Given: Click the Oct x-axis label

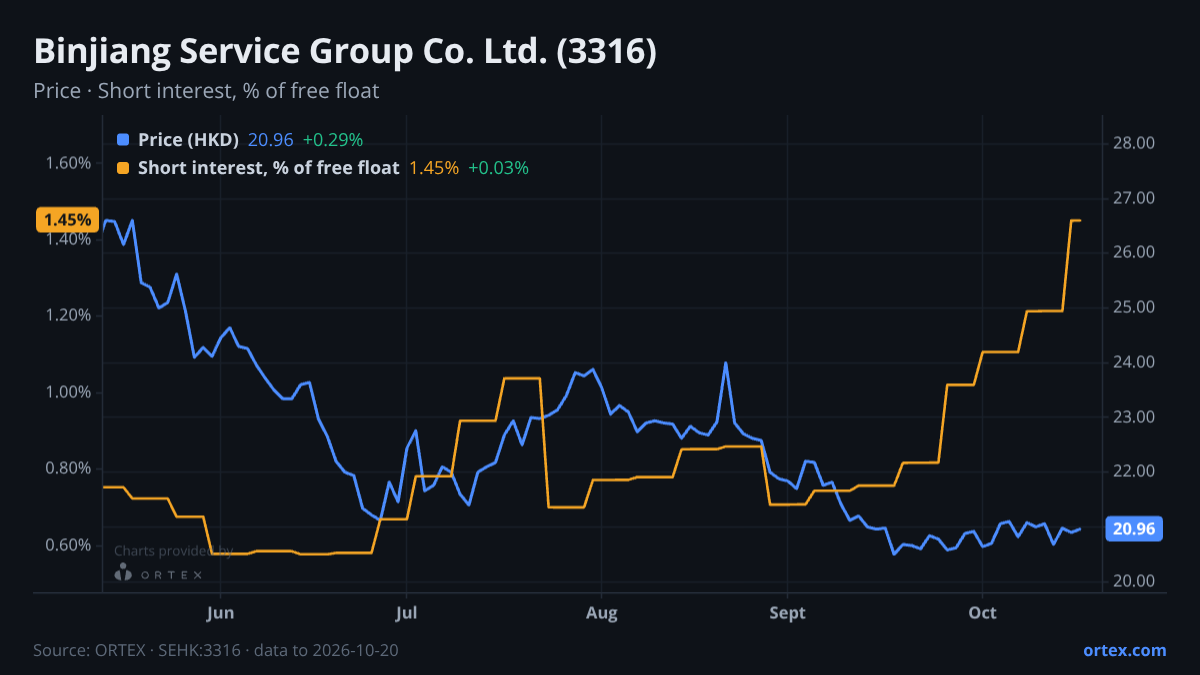Looking at the screenshot, I should (x=983, y=613).
